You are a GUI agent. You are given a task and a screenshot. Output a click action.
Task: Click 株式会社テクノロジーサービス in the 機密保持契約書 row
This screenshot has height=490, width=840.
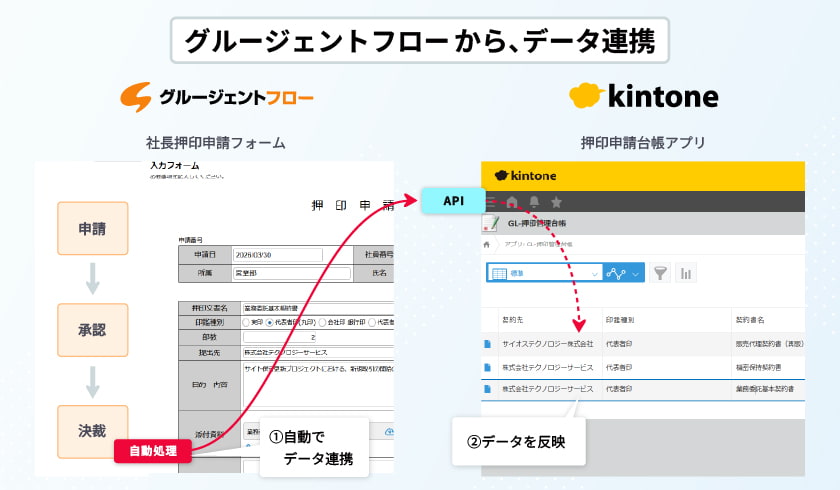pyautogui.click(x=548, y=367)
